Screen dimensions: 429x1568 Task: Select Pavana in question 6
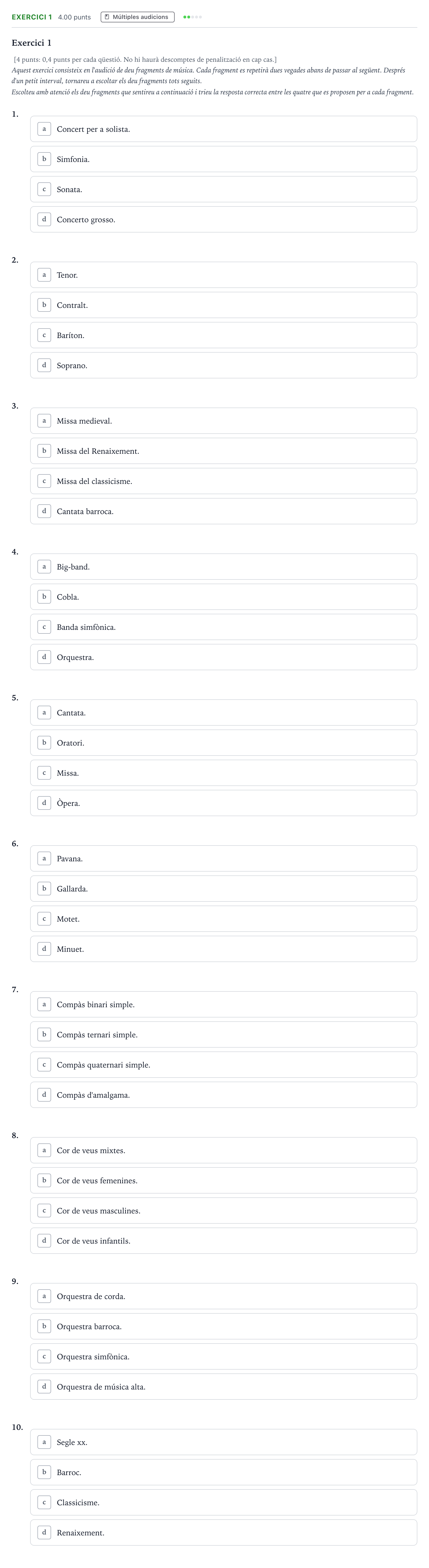point(223,858)
